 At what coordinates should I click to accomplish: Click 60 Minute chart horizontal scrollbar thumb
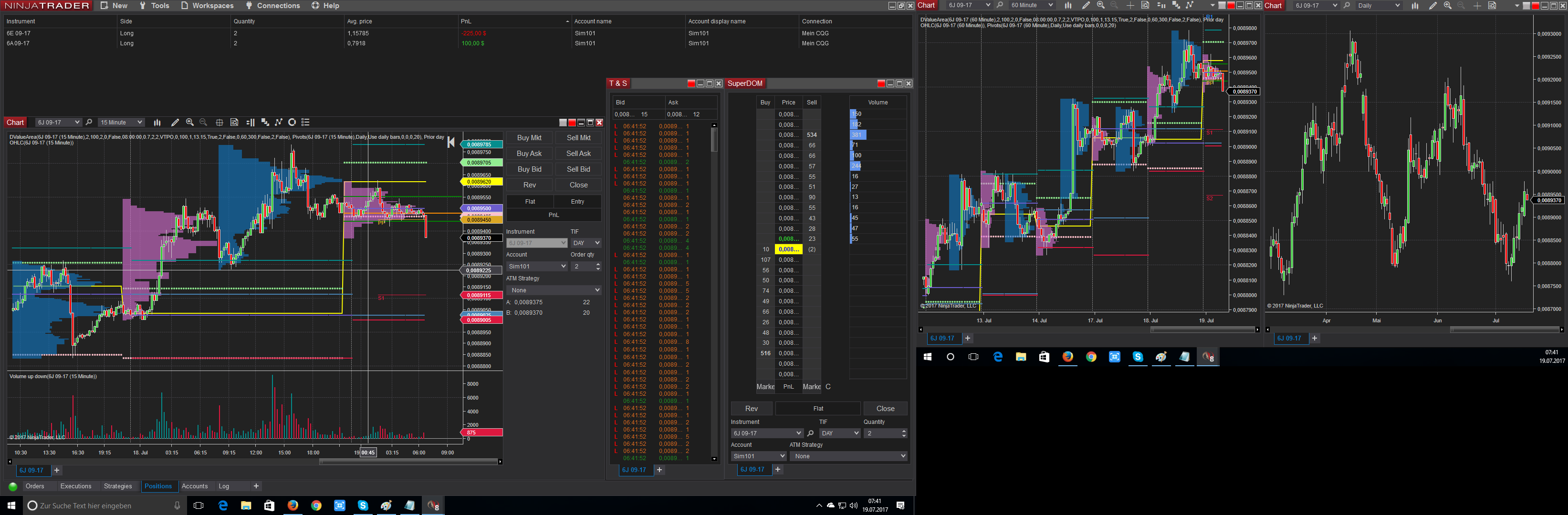click(x=1202, y=330)
